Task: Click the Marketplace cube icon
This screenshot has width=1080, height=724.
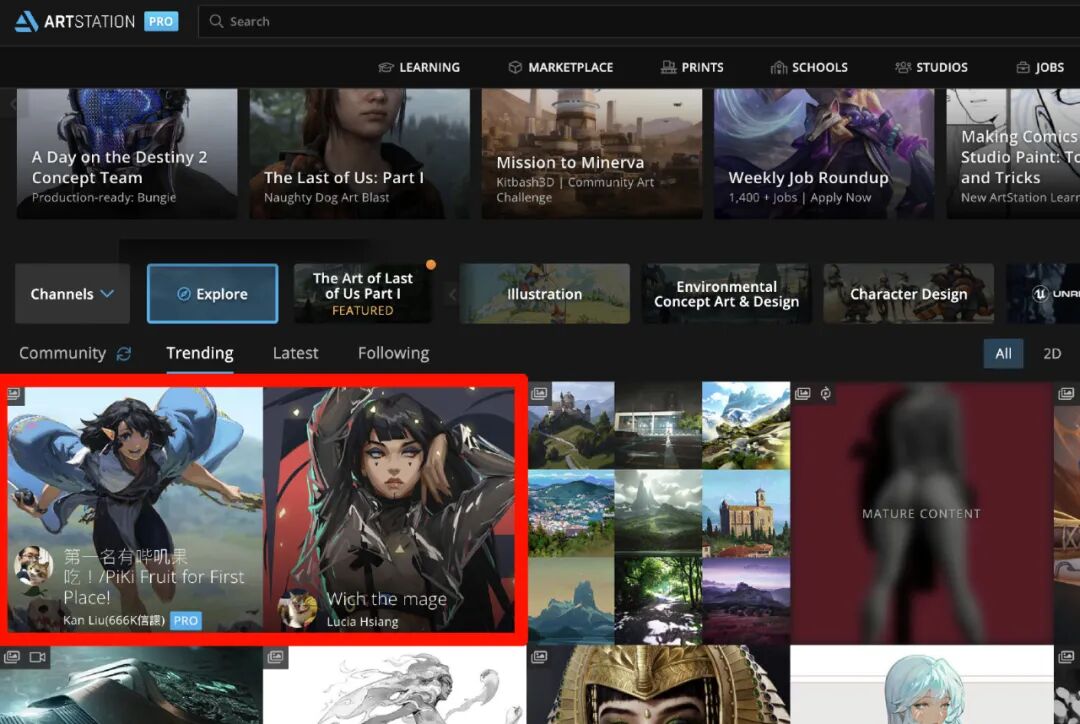Action: click(x=515, y=68)
